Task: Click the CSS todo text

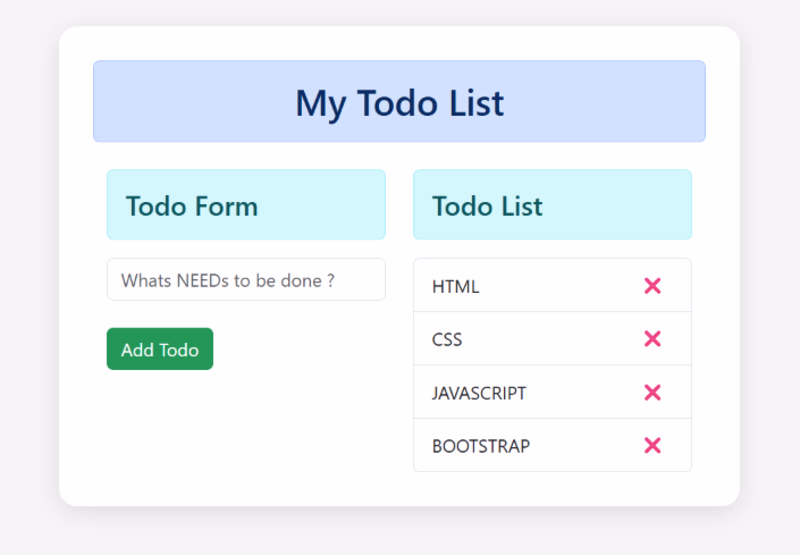Action: 447,340
